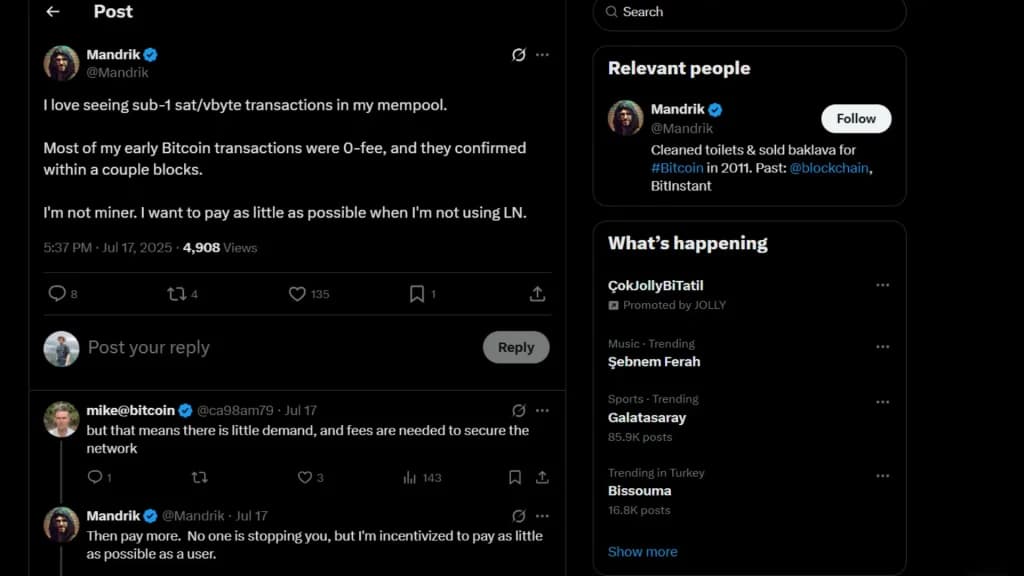Screen dimensions: 1024x576
Task: Go back using the arrow icon
Action: (x=53, y=11)
